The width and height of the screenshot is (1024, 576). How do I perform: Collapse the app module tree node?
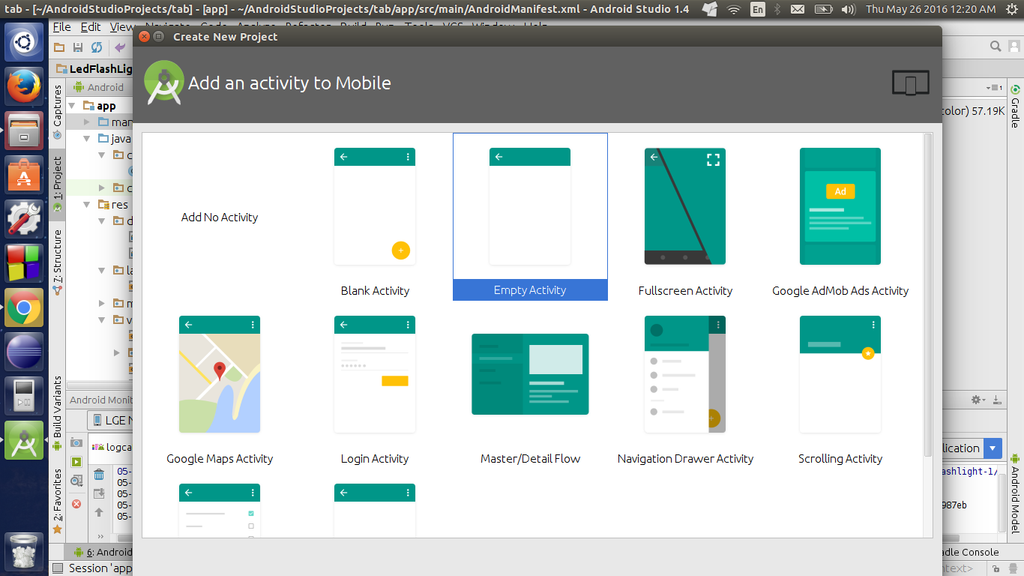pos(72,106)
